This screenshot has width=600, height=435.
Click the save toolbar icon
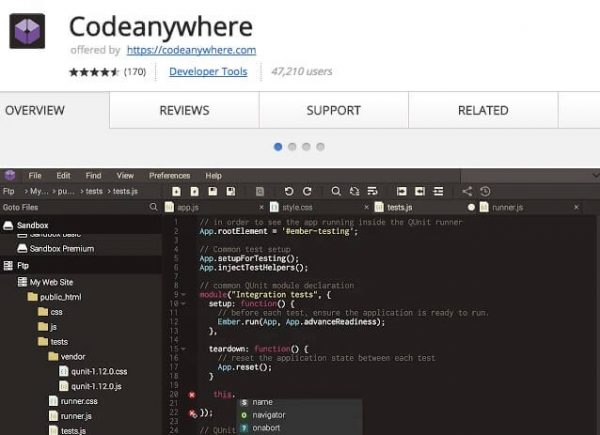coord(213,191)
